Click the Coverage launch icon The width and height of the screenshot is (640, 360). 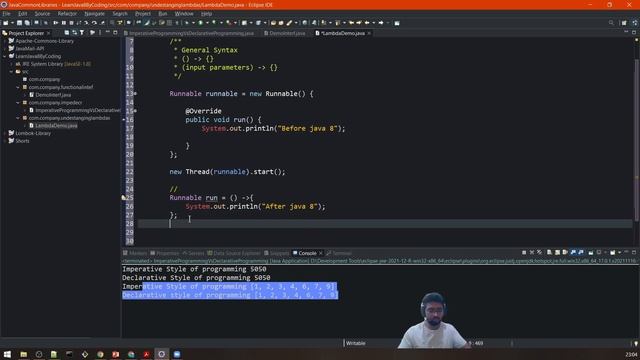(x=213, y=23)
